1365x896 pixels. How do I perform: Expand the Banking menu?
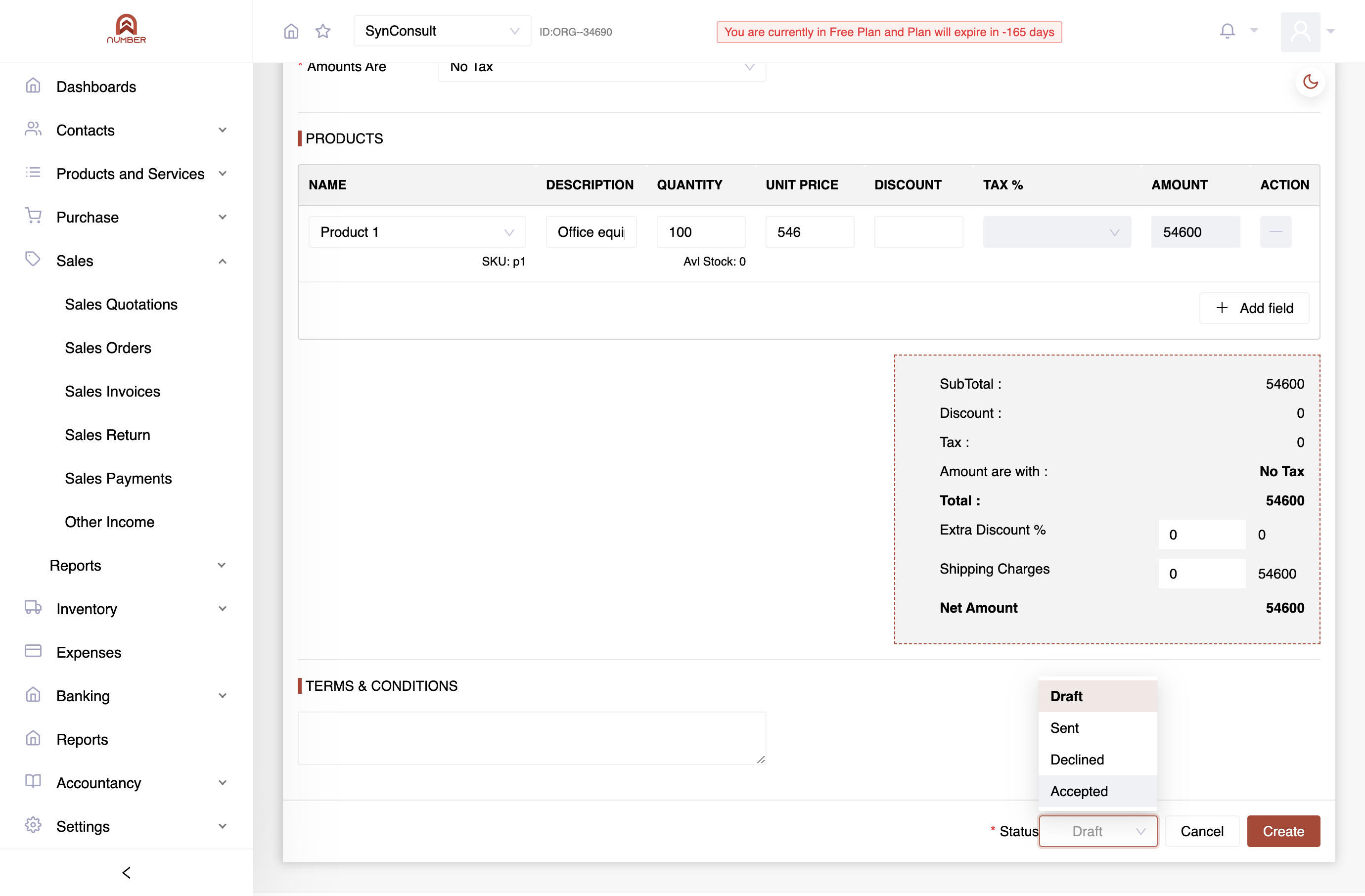click(126, 696)
